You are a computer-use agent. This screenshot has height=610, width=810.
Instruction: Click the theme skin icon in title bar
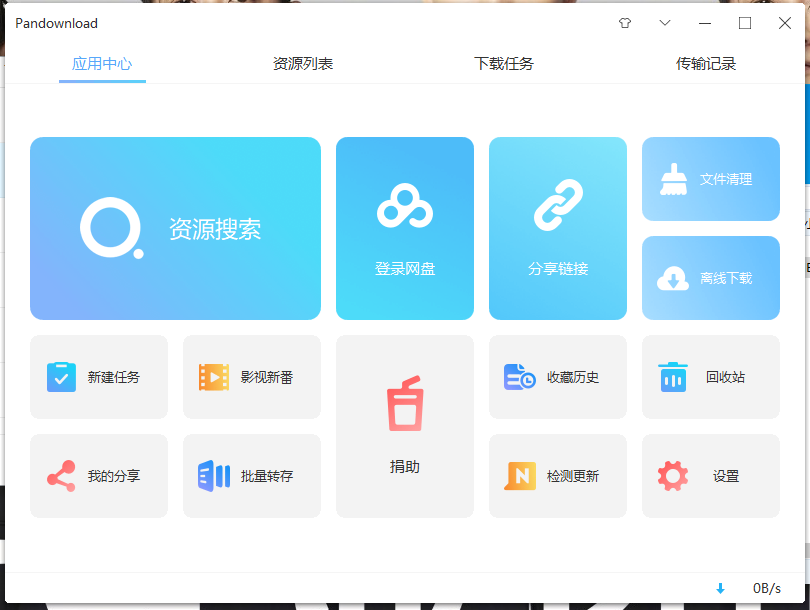625,22
